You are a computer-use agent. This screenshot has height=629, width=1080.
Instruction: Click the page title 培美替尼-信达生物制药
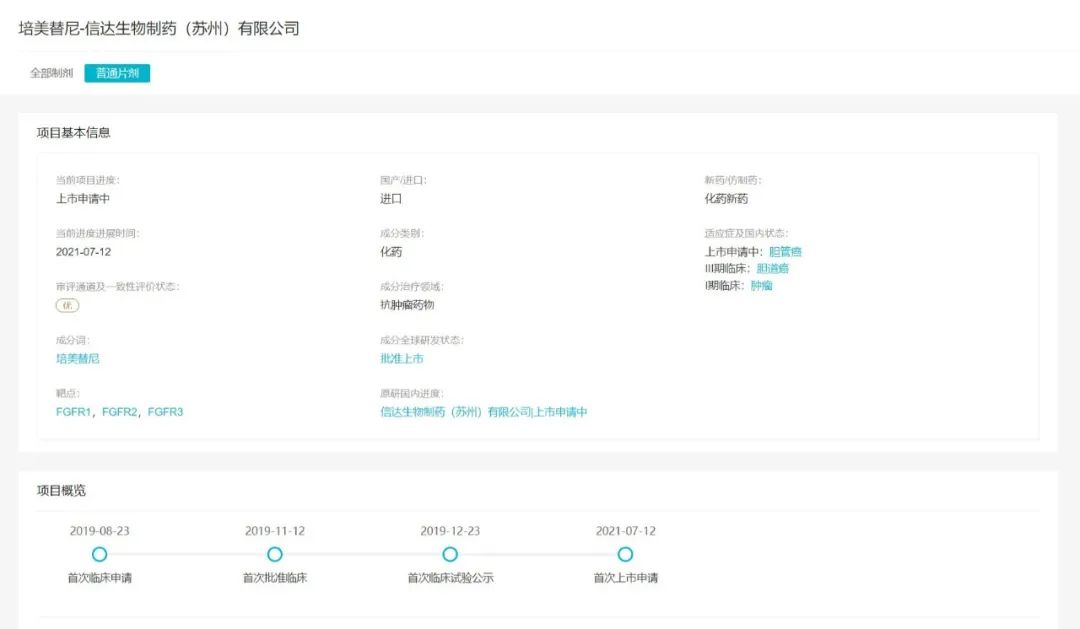pyautogui.click(x=159, y=28)
